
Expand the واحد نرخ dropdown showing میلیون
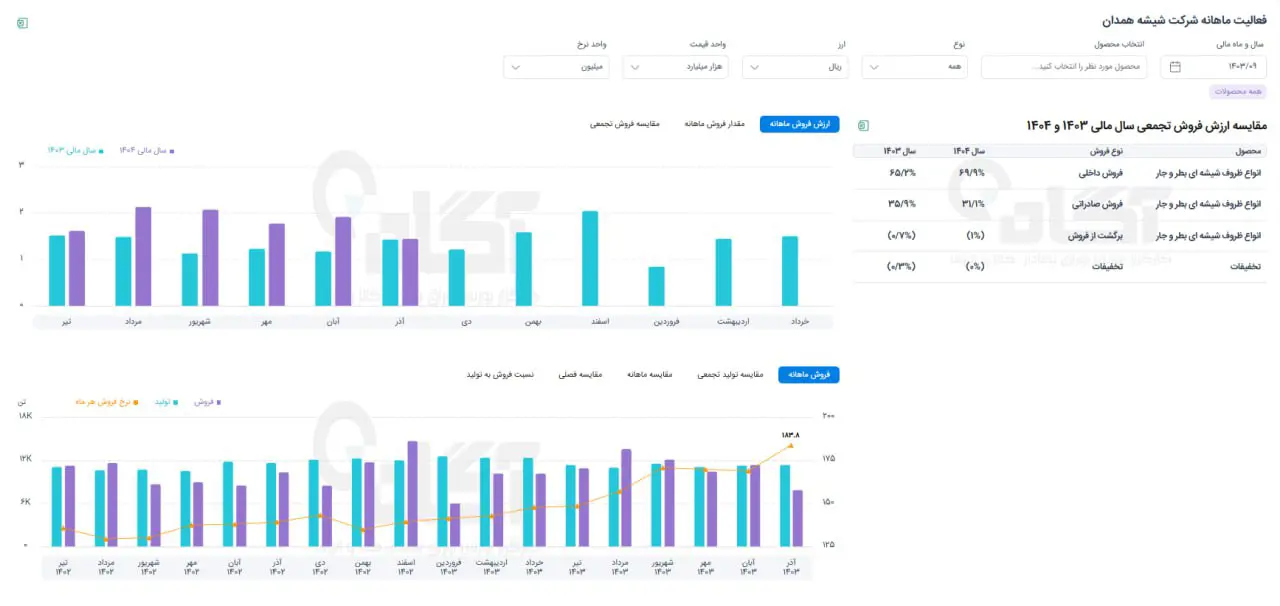(555, 67)
